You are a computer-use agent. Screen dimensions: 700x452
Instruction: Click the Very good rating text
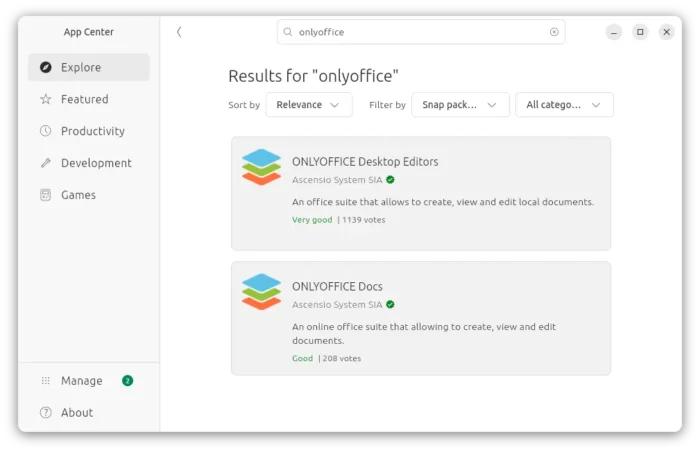312,219
